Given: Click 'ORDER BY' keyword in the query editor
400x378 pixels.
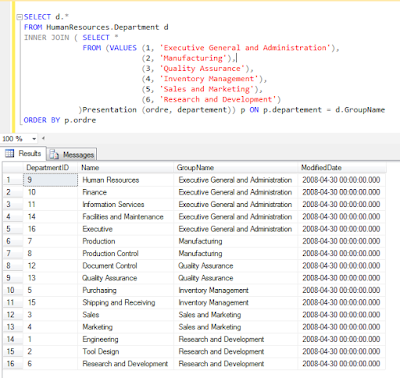Looking at the screenshot, I should click(x=42, y=120).
